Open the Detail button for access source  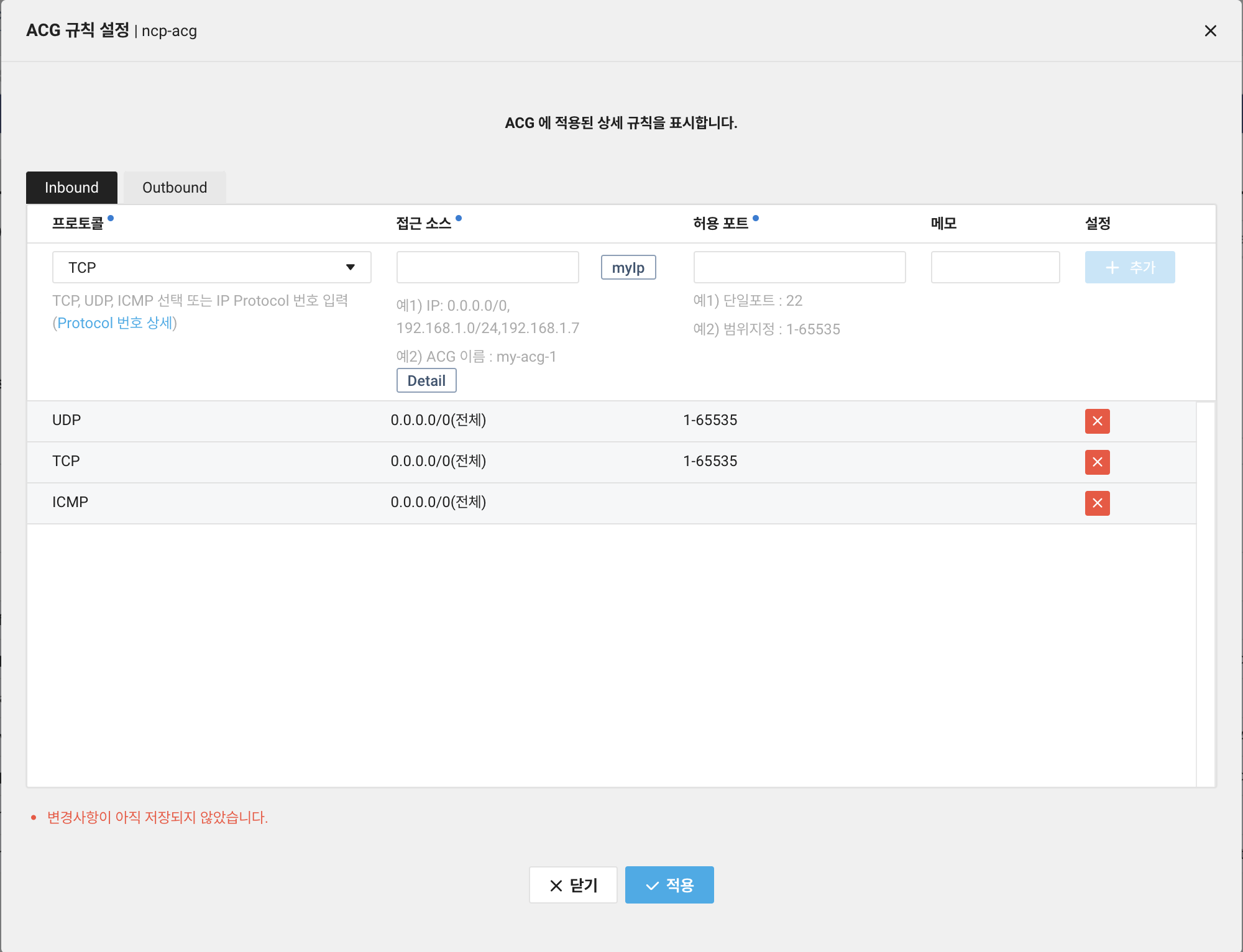tap(426, 380)
